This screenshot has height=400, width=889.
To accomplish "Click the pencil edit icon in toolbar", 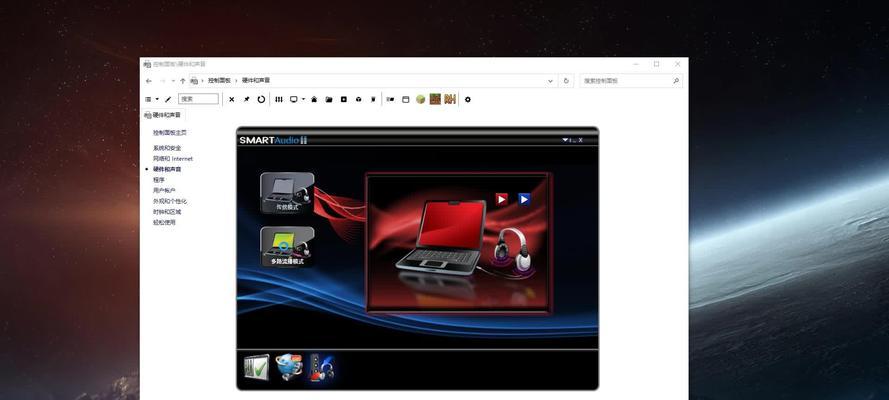I will pyautogui.click(x=168, y=99).
